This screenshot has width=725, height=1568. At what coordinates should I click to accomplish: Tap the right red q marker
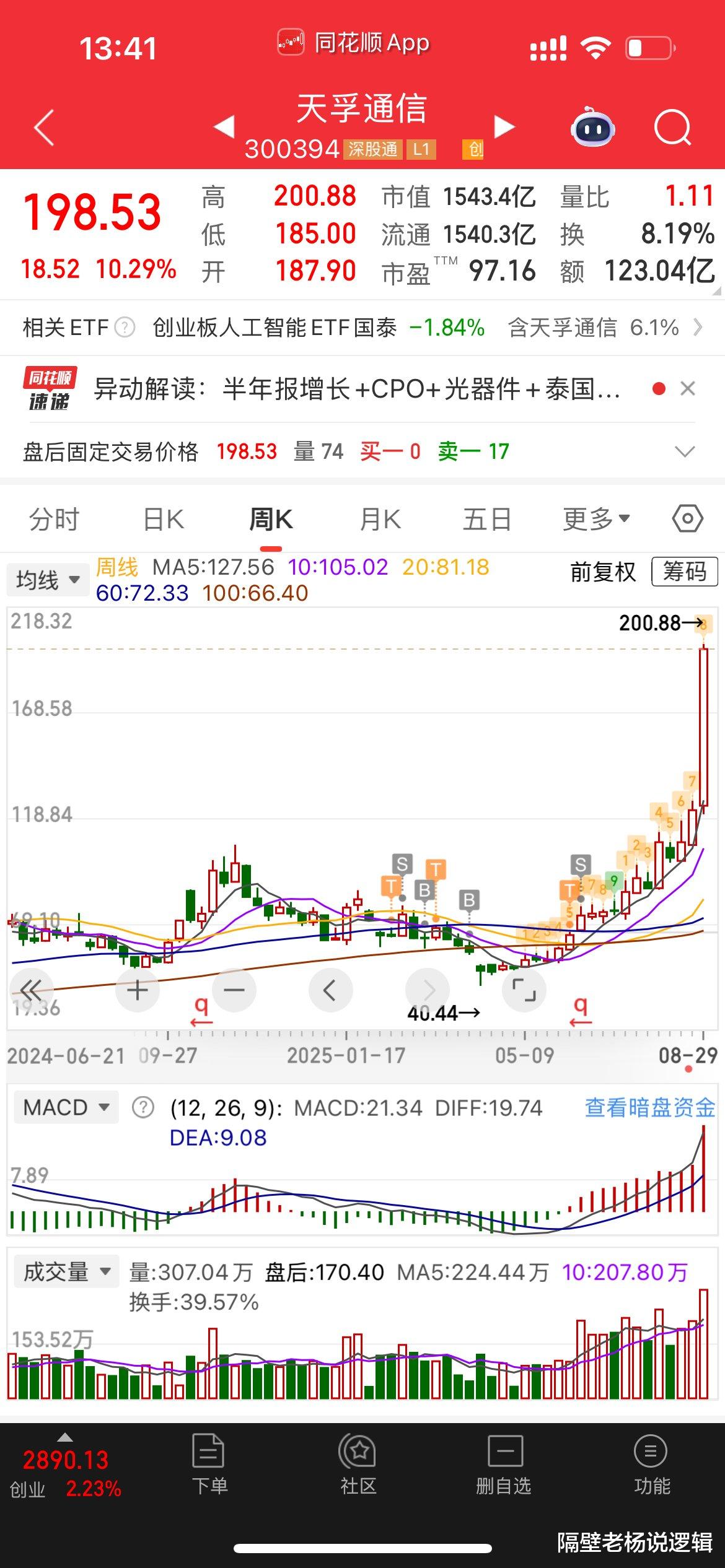click(581, 1011)
